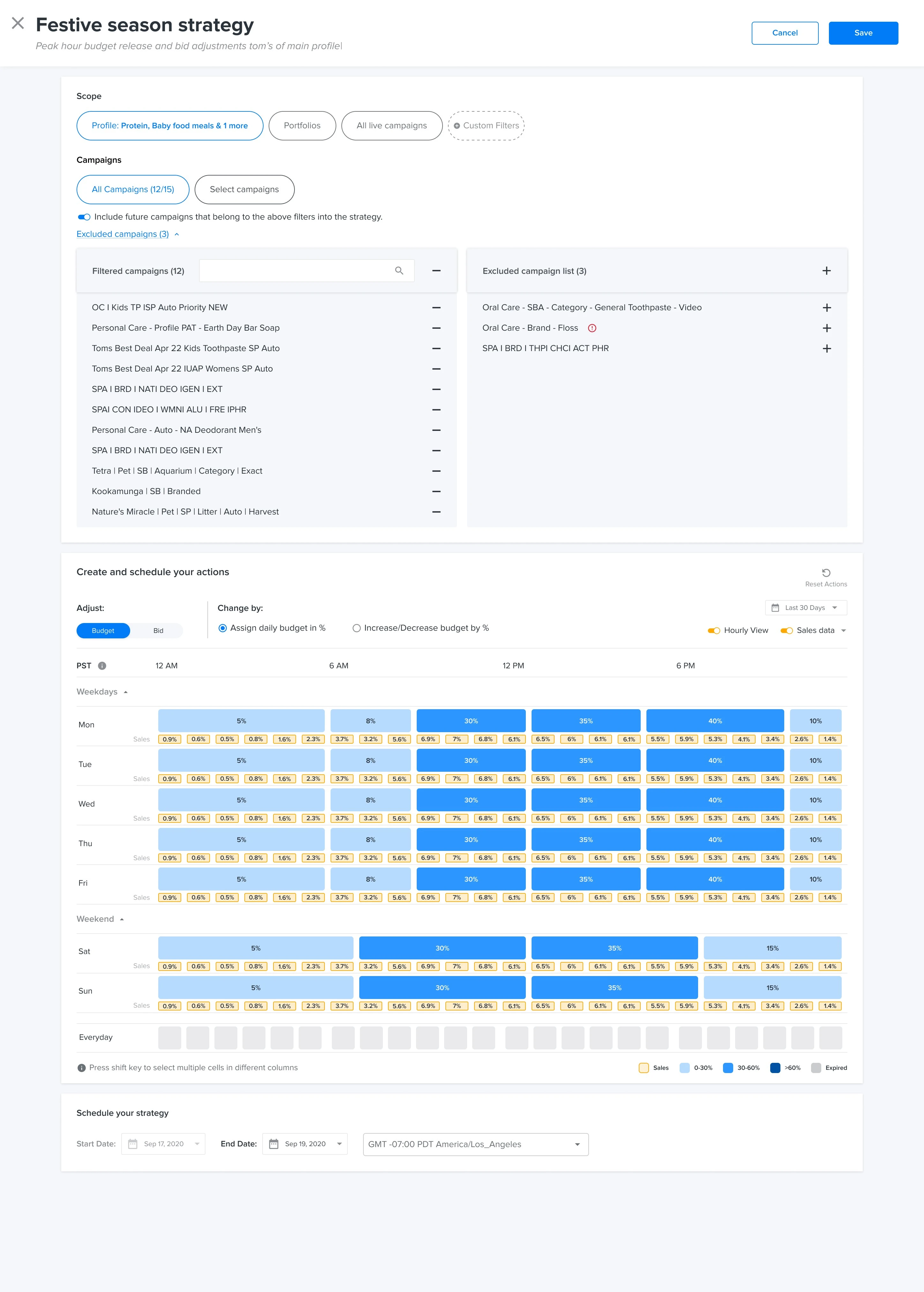Select Tuesday 10% budget block

815,760
